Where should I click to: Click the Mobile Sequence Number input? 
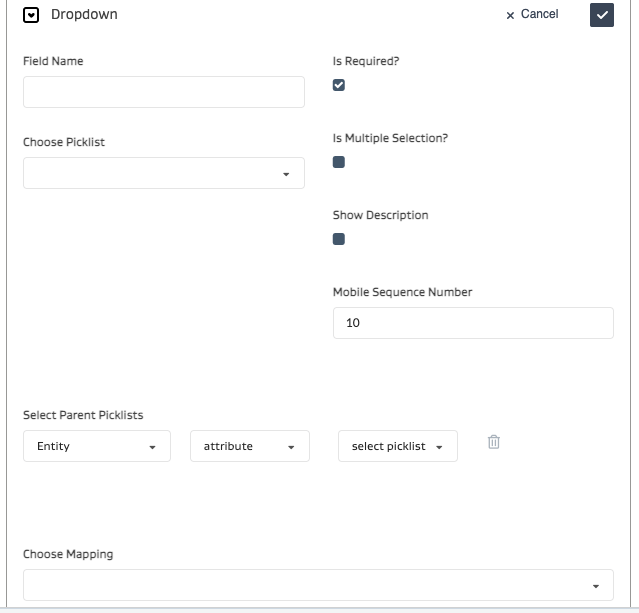[473, 323]
